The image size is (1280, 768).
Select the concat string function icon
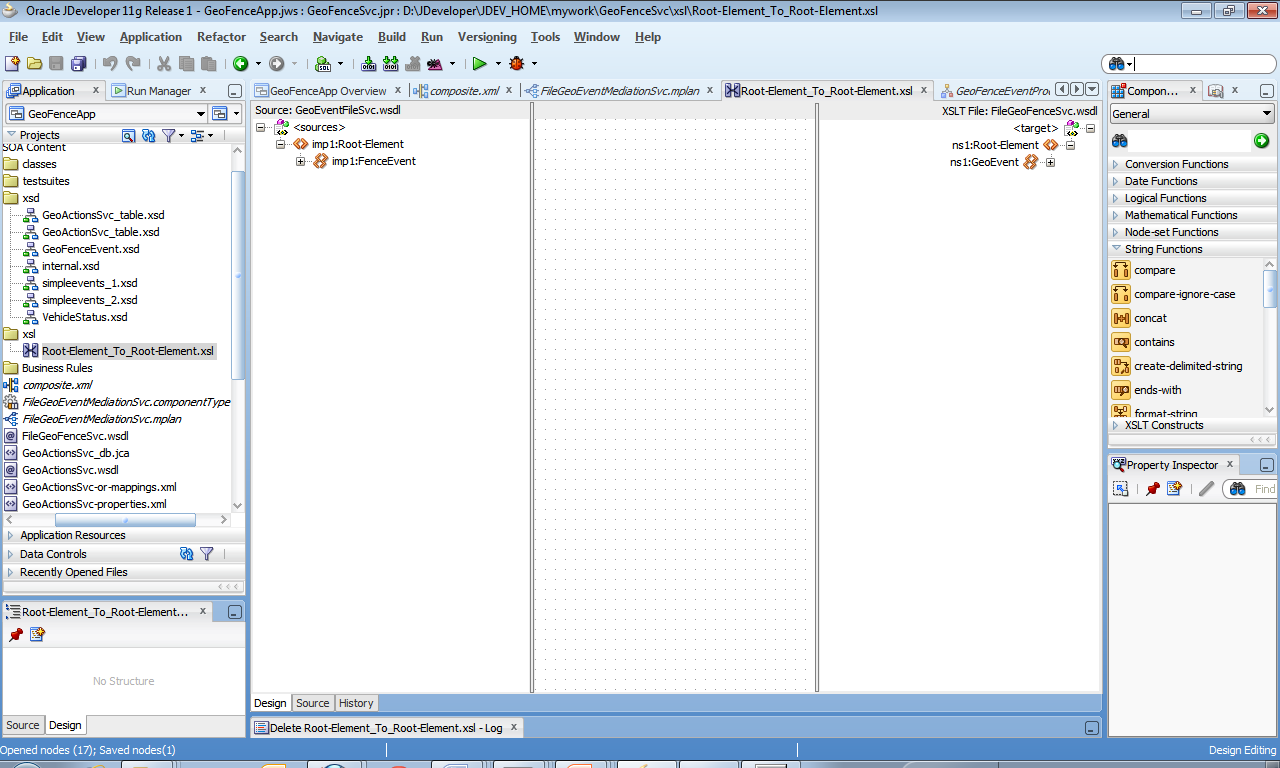point(1120,318)
